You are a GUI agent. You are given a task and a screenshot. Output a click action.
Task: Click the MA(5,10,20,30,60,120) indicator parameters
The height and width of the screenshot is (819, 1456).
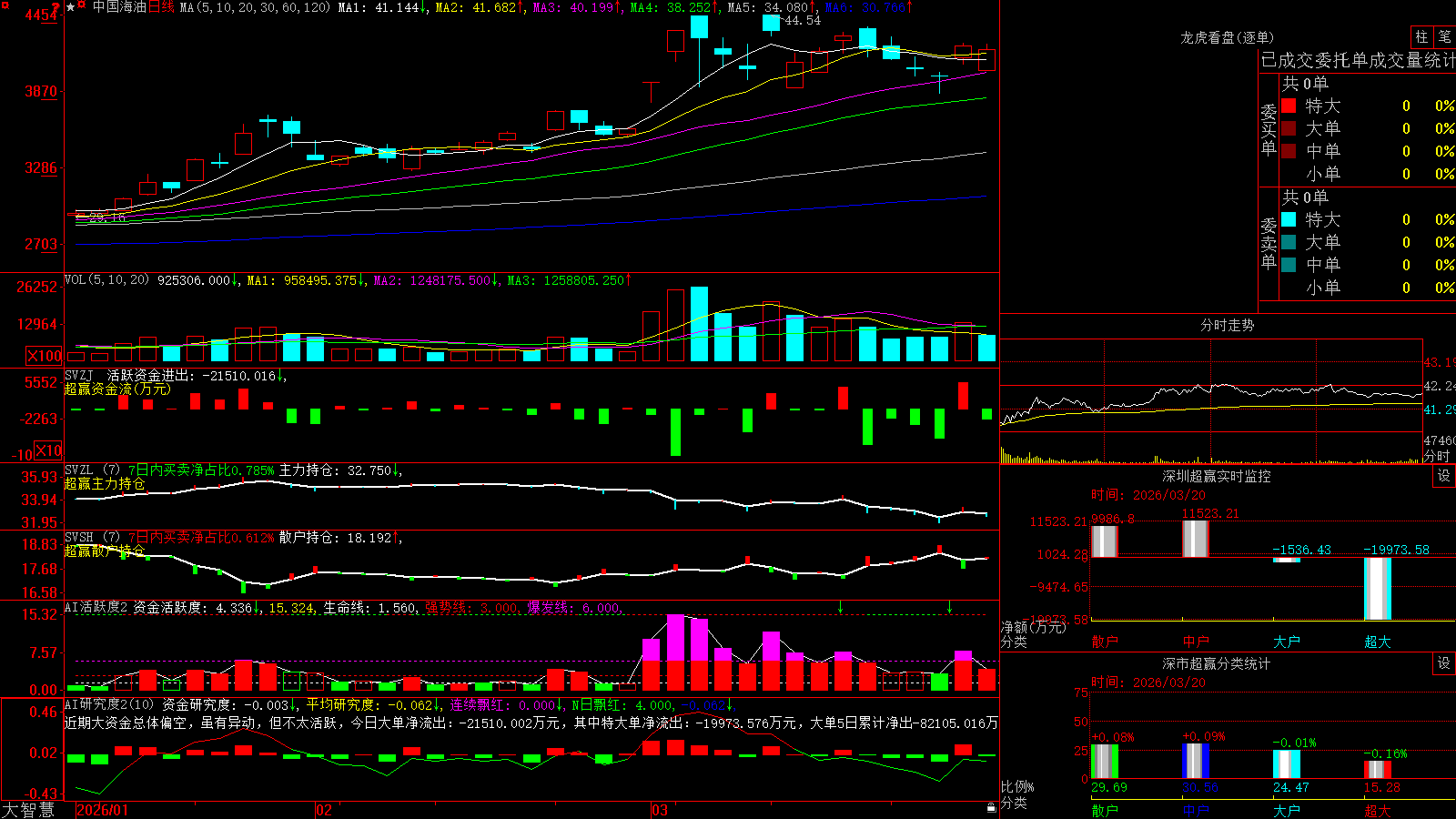(255, 7)
